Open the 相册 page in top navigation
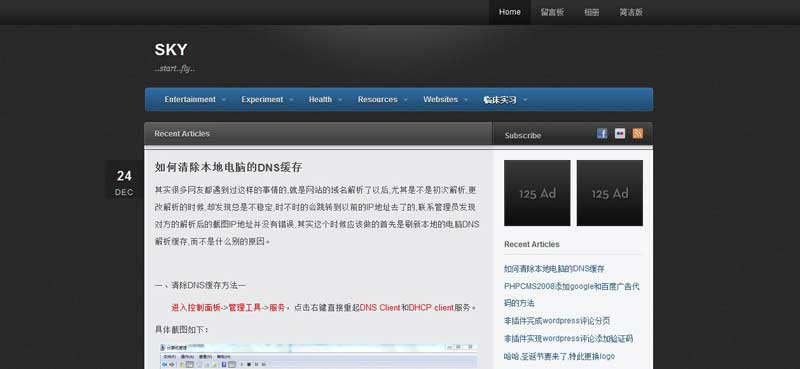 592,12
